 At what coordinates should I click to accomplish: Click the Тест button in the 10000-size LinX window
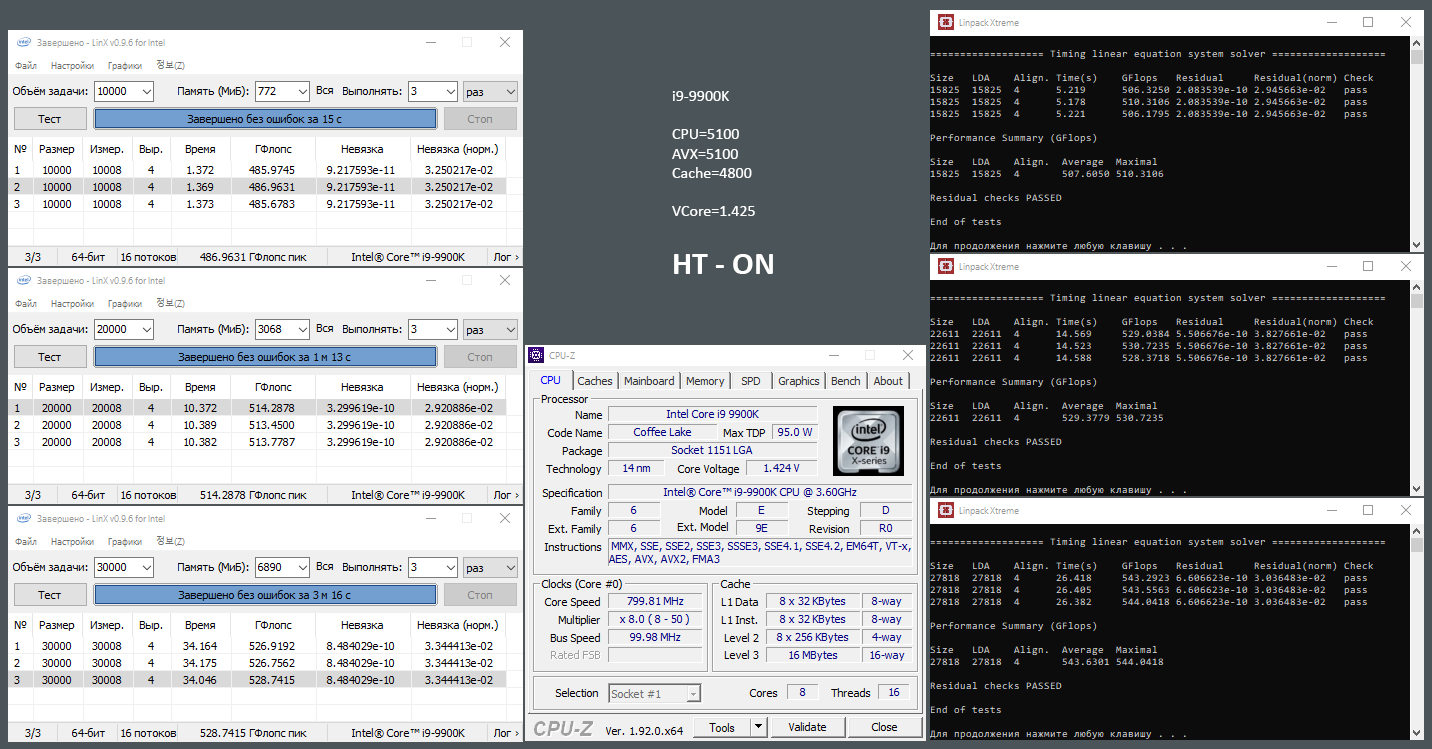[x=50, y=119]
